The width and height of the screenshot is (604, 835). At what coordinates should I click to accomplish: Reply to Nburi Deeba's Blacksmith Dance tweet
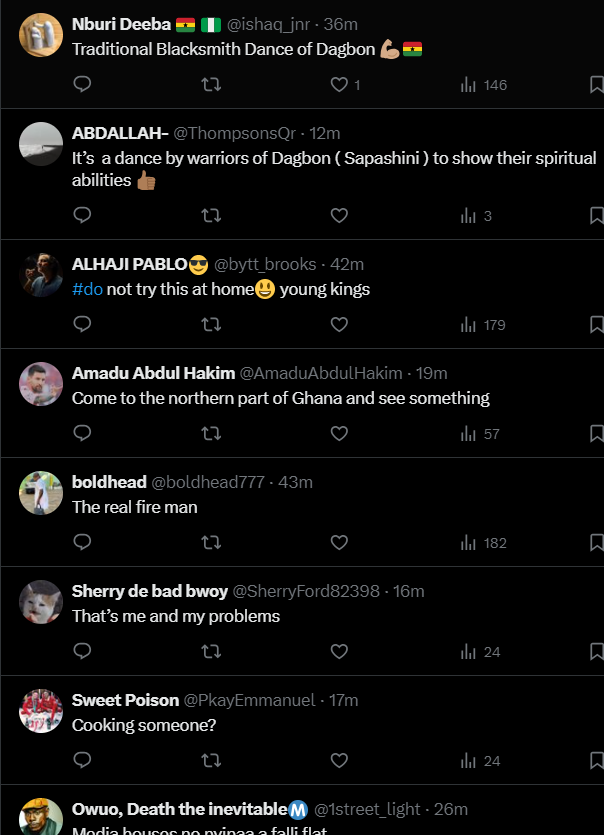point(83,85)
